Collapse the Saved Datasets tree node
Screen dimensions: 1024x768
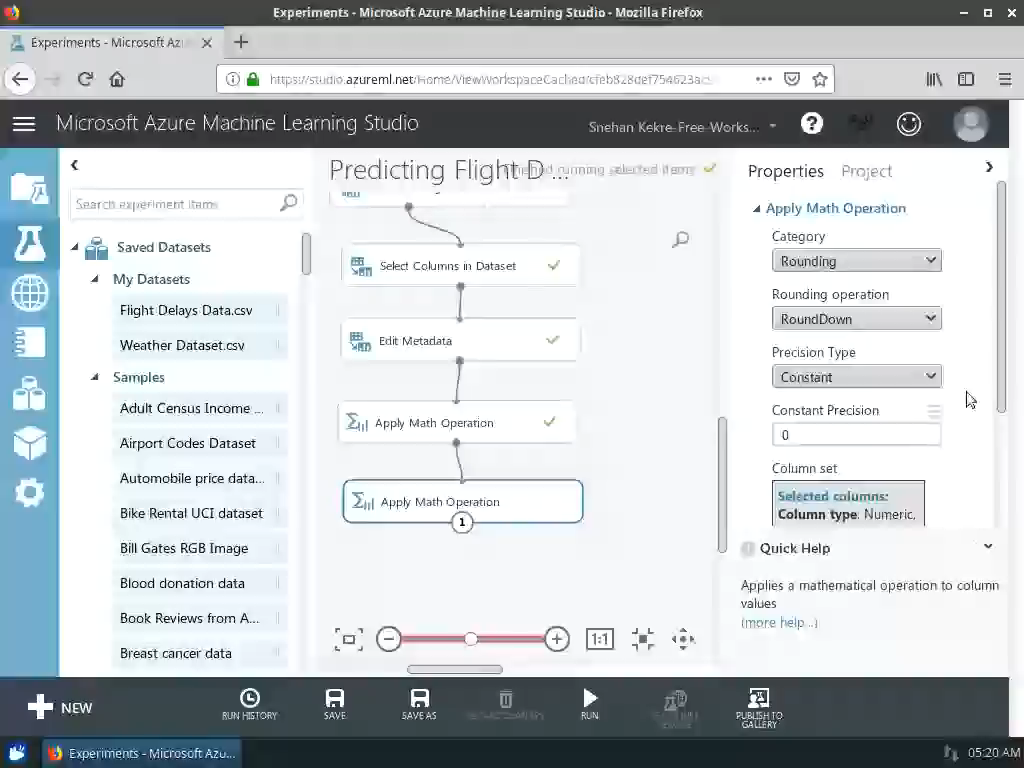74,247
